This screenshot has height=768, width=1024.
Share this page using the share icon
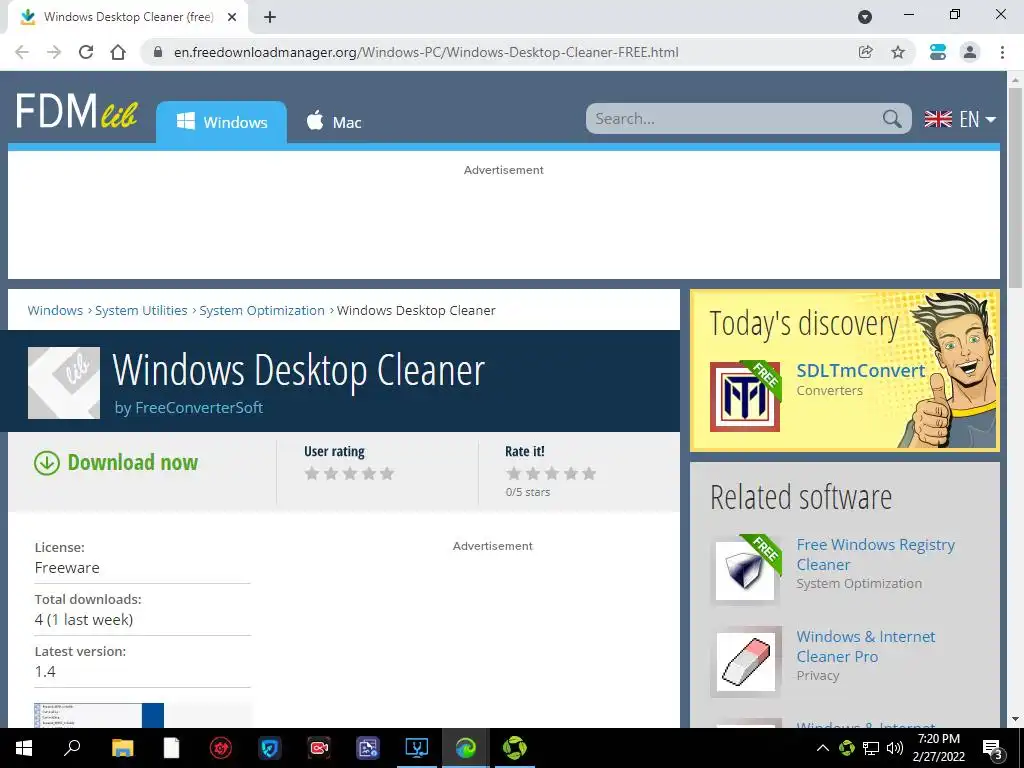pos(866,52)
